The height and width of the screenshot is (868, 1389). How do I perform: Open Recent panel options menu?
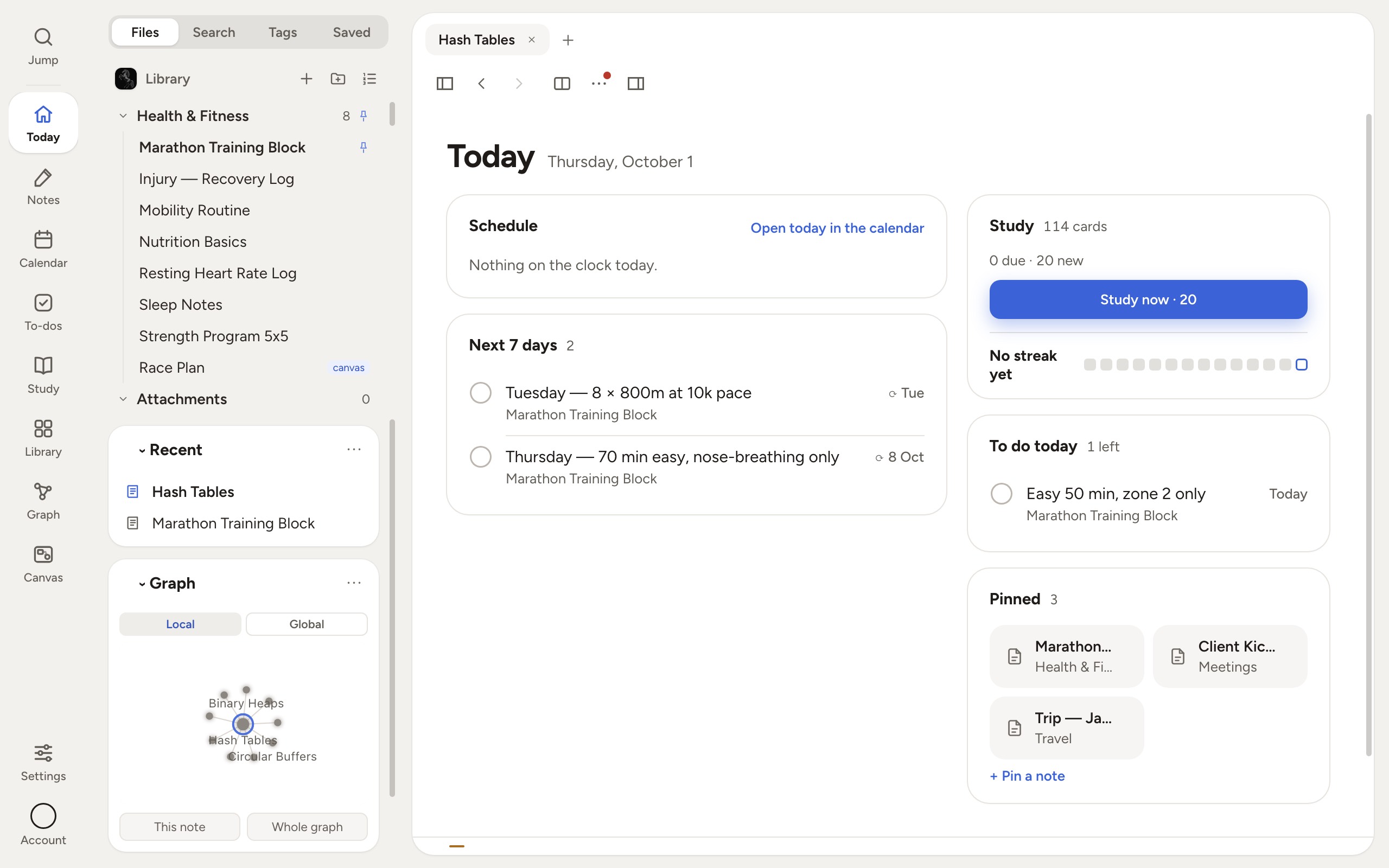[x=354, y=450]
